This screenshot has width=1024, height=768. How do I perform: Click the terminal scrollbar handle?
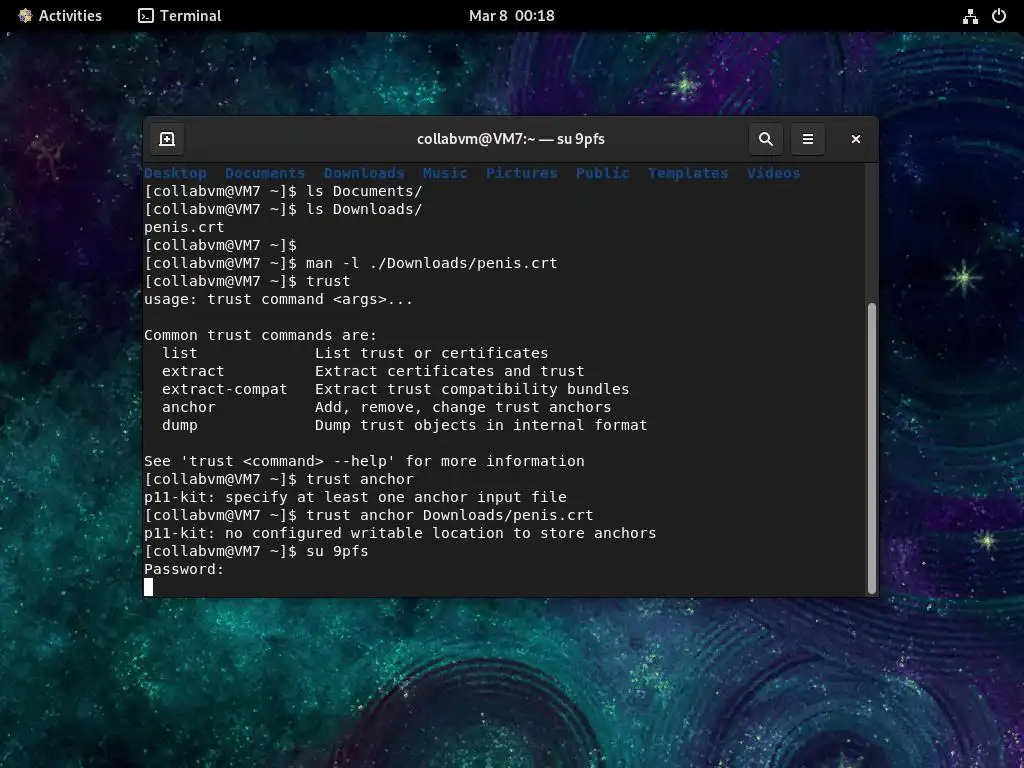[x=871, y=447]
